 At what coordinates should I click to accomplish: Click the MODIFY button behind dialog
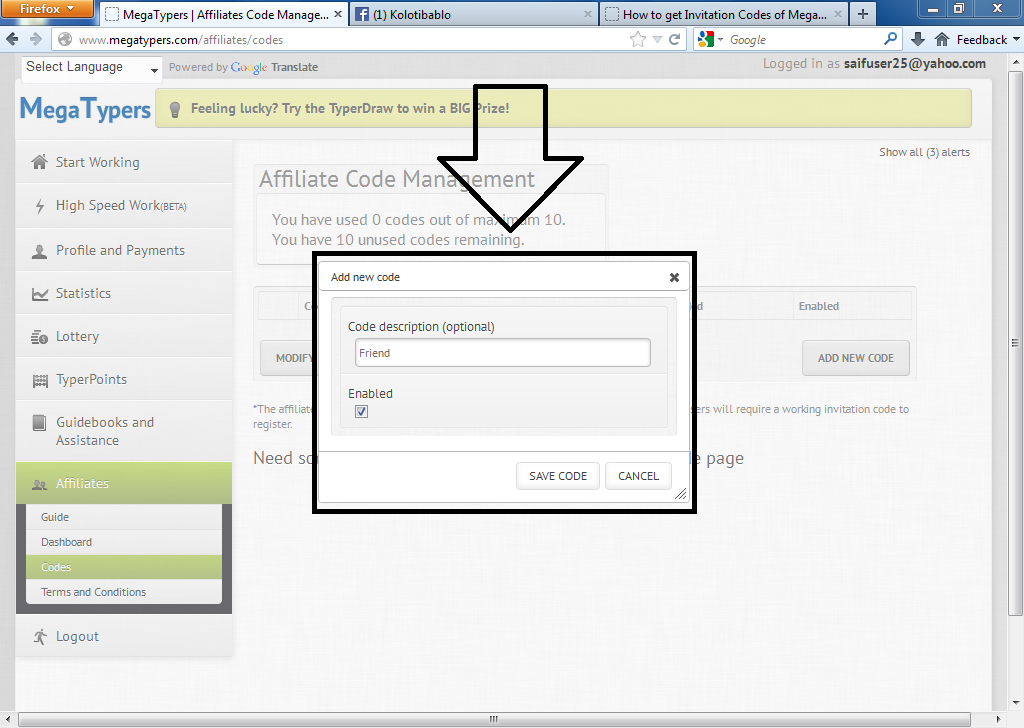pos(287,358)
